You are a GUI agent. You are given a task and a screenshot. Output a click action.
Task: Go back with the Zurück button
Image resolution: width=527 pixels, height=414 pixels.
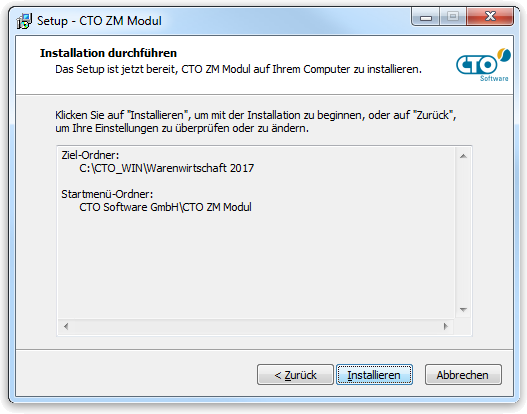point(295,374)
